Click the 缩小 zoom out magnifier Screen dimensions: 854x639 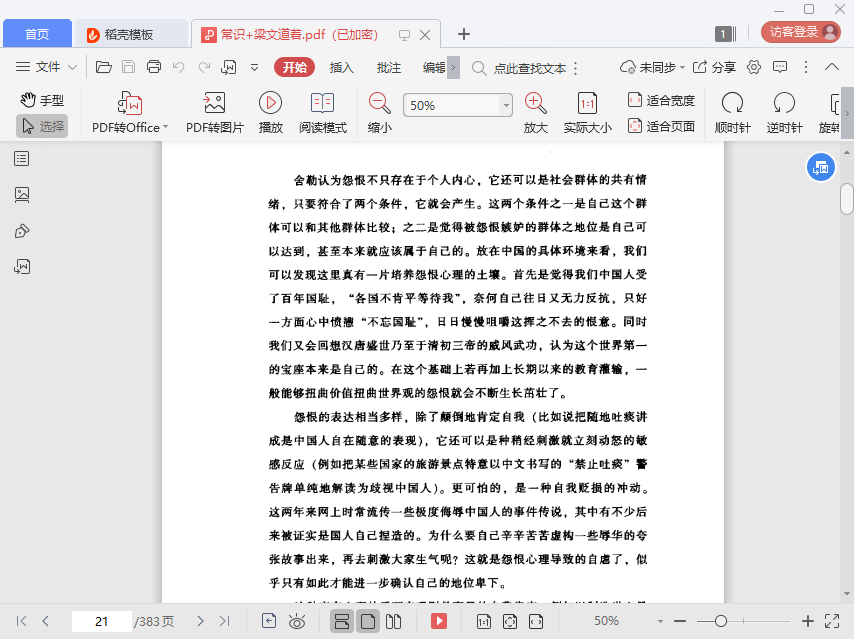[x=379, y=103]
